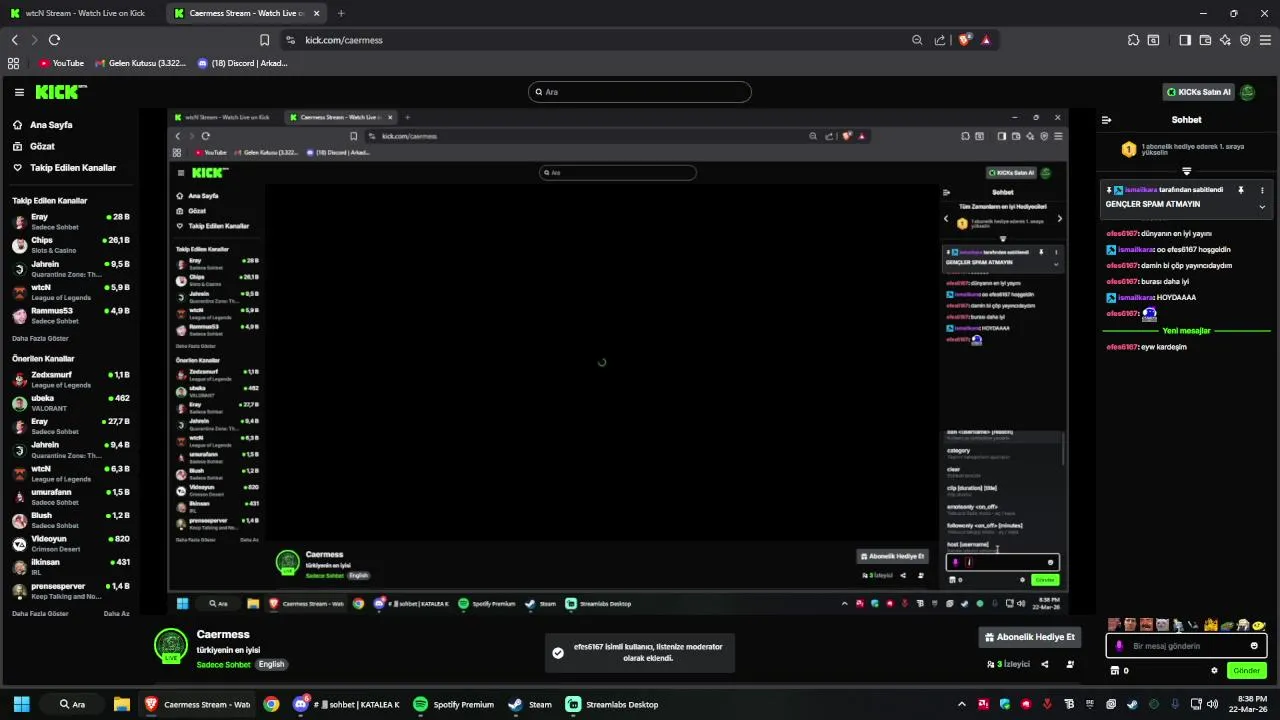
Task: Share the Caermess stream
Action: click(1045, 664)
